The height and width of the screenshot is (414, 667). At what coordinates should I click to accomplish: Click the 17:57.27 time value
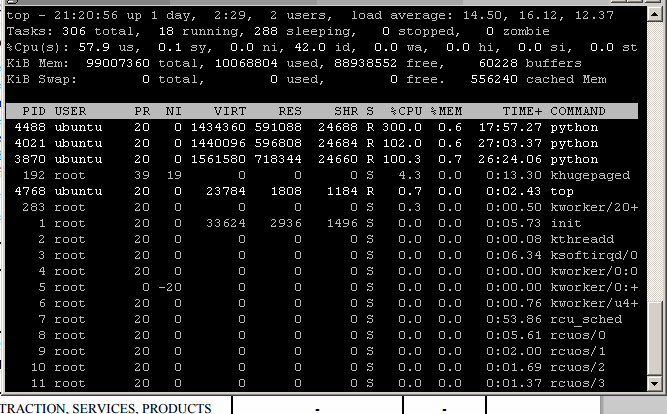pyautogui.click(x=510, y=127)
